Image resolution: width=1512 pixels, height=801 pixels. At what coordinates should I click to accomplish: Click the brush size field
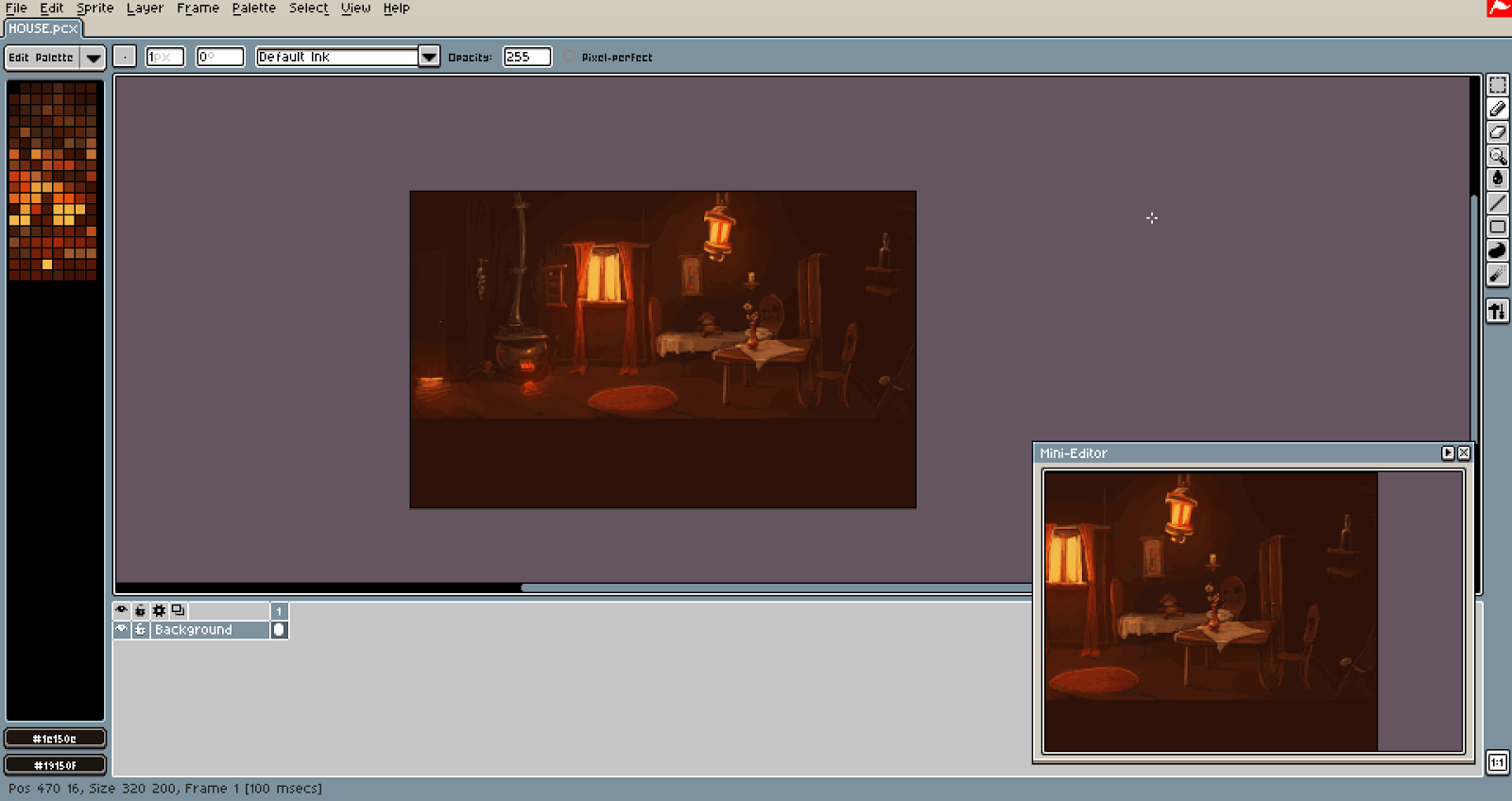[165, 57]
